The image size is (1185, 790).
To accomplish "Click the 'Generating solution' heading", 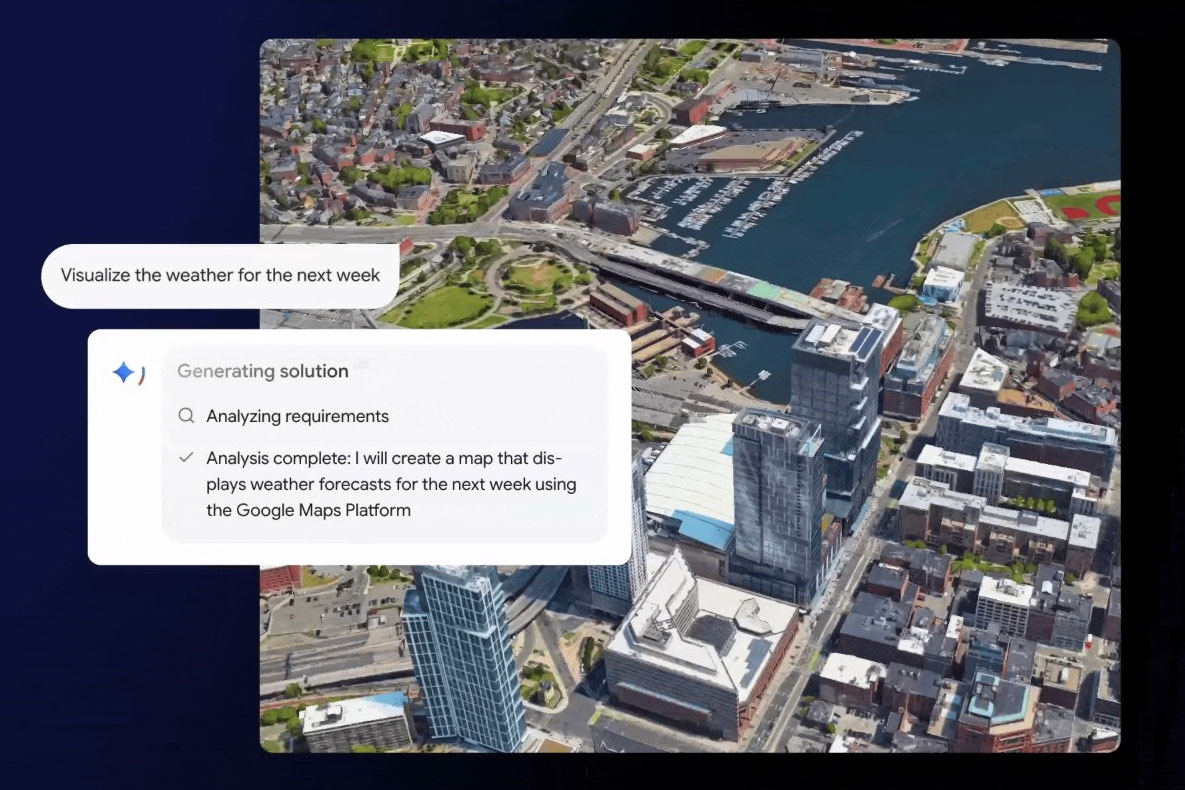I will click(x=263, y=371).
